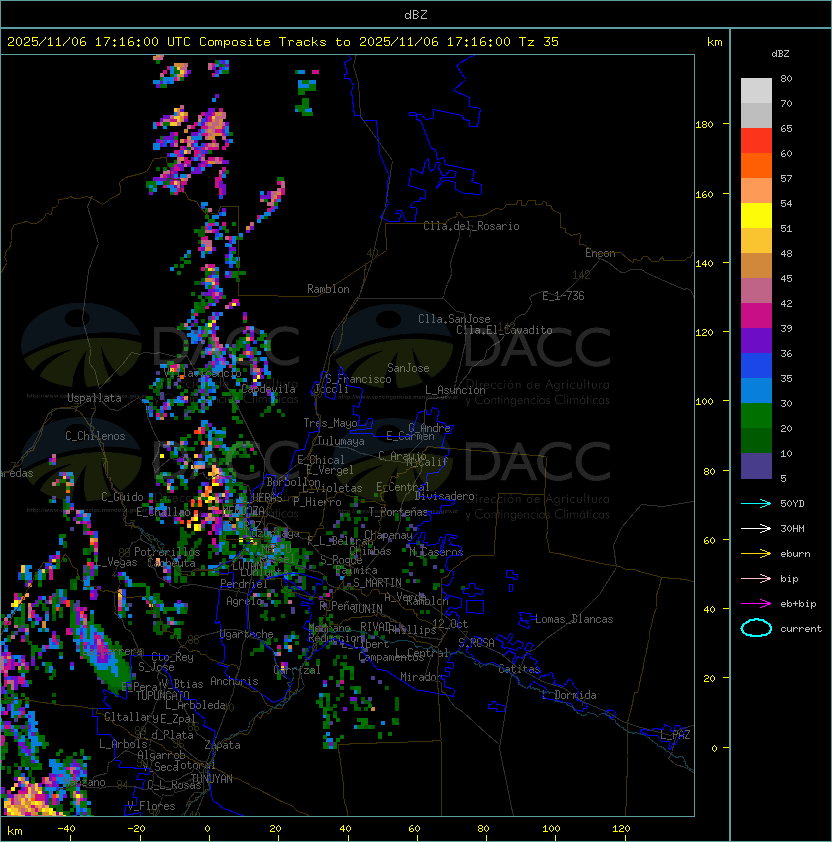Viewport: 832px width, 842px height.
Task: Click the '140' tick on right km axis
Action: pyautogui.click(x=704, y=264)
